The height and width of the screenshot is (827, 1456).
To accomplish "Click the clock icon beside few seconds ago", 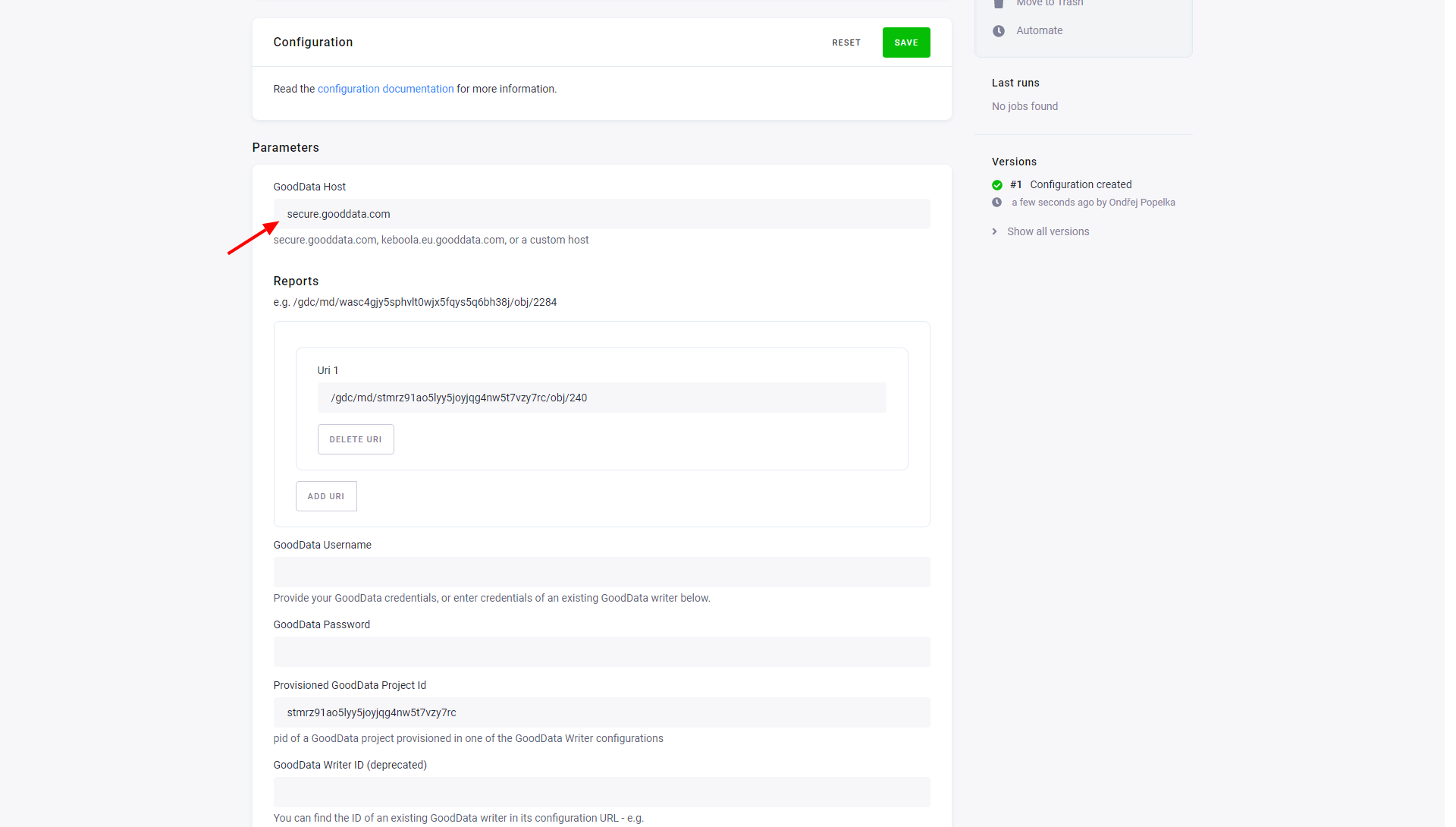I will pyautogui.click(x=997, y=203).
